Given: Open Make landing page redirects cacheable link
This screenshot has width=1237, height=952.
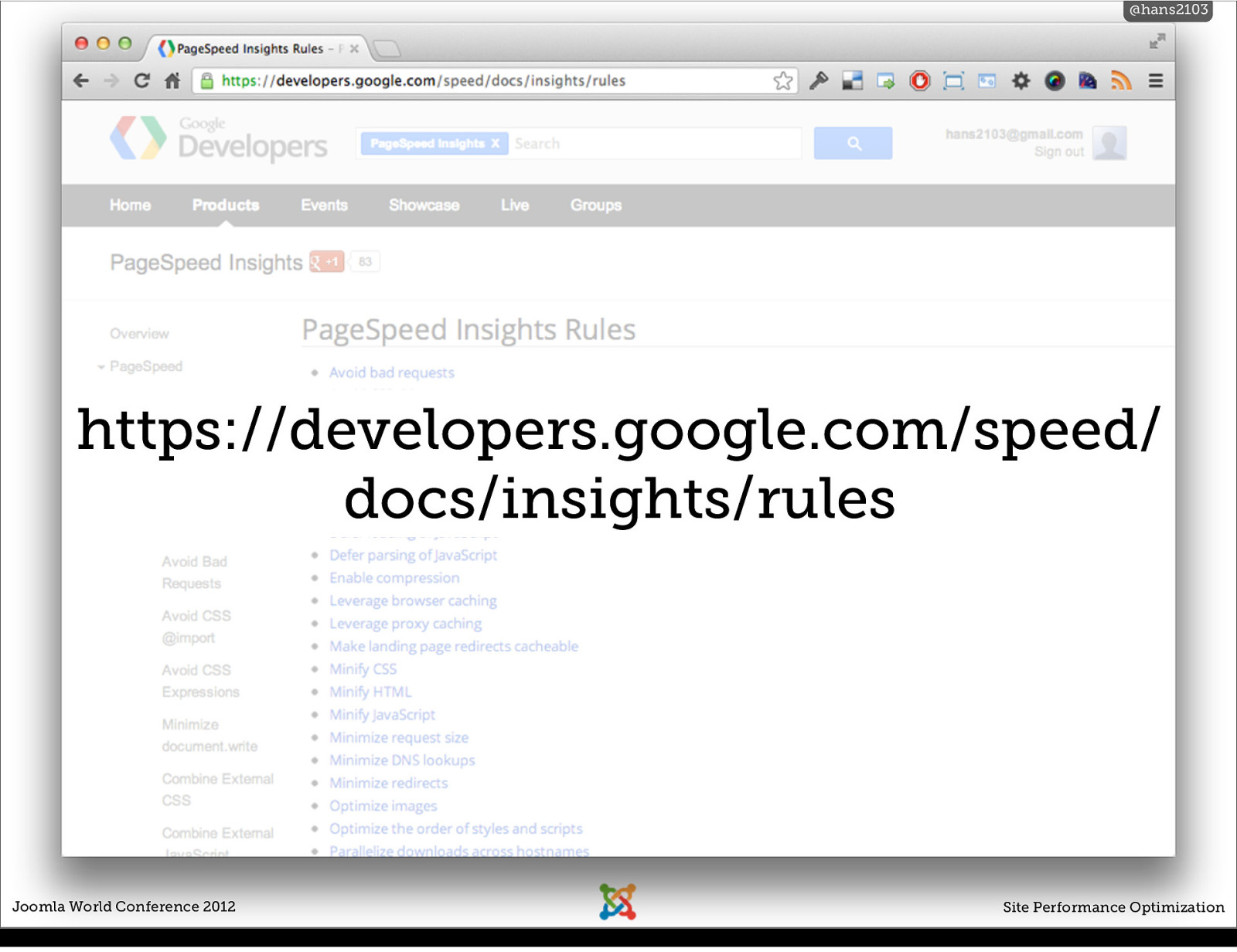Looking at the screenshot, I should tap(454, 646).
